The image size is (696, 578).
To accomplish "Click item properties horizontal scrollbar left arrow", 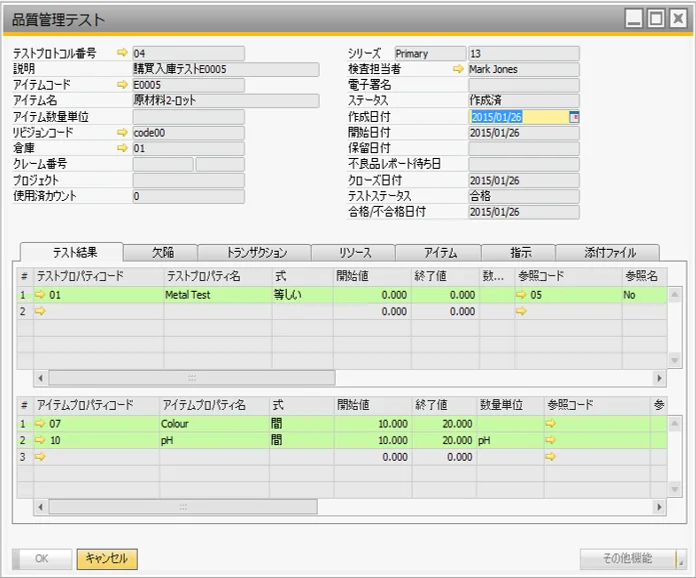I will [41, 507].
